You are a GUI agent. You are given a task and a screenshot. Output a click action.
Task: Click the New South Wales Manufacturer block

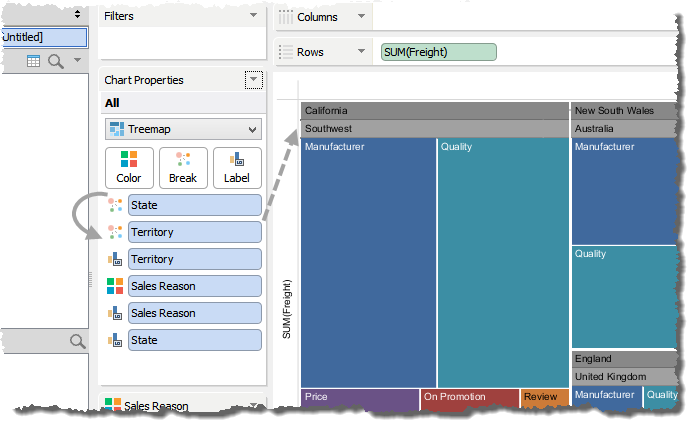pyautogui.click(x=625, y=191)
